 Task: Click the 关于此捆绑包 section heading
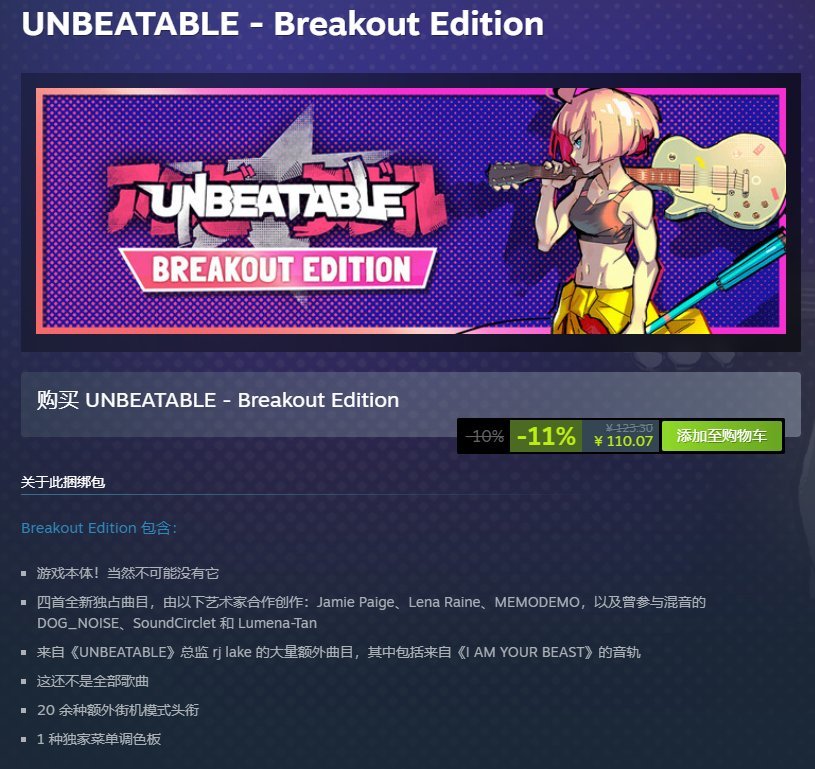pos(63,482)
